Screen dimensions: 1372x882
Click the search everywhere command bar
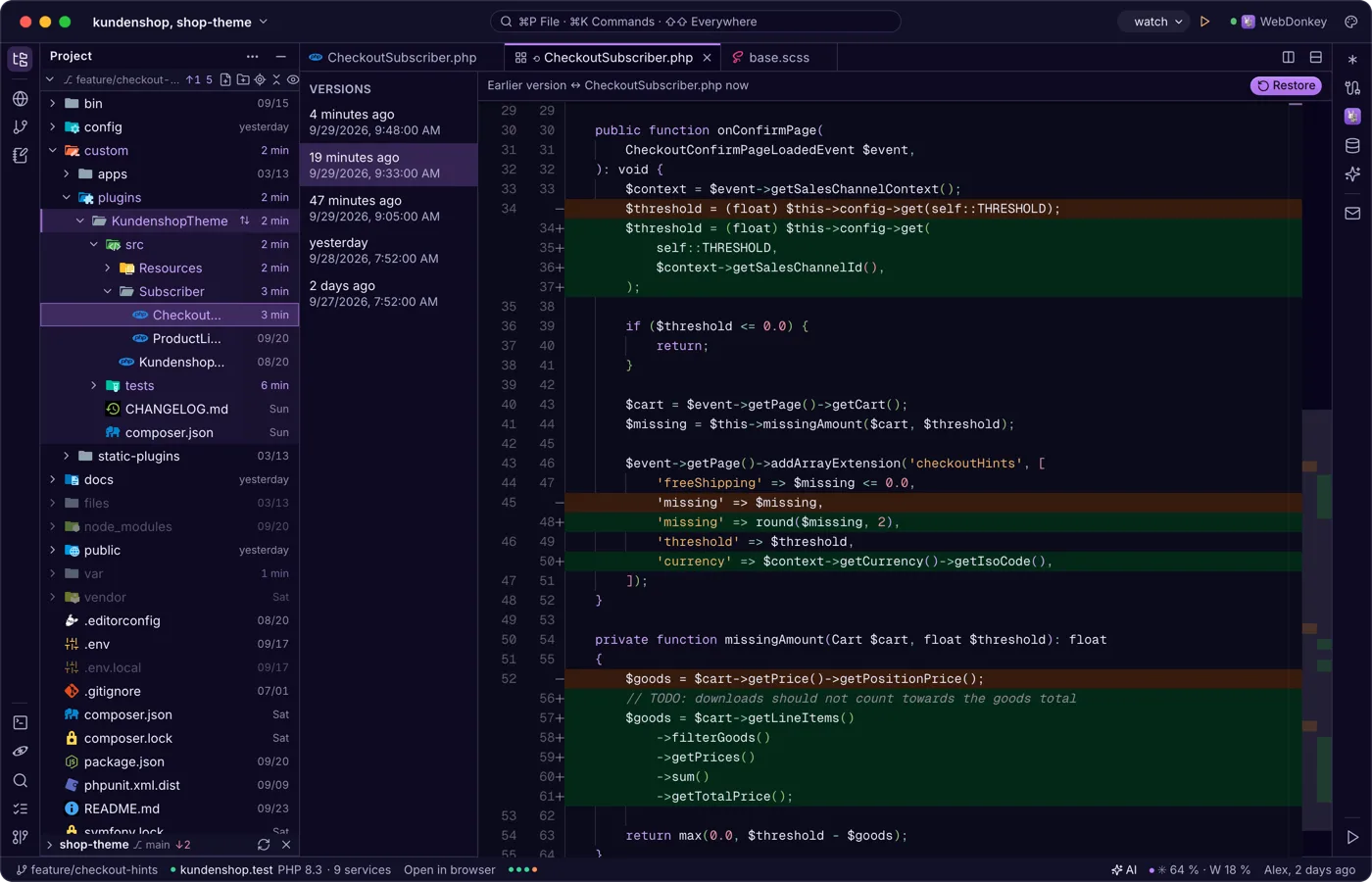tap(695, 22)
